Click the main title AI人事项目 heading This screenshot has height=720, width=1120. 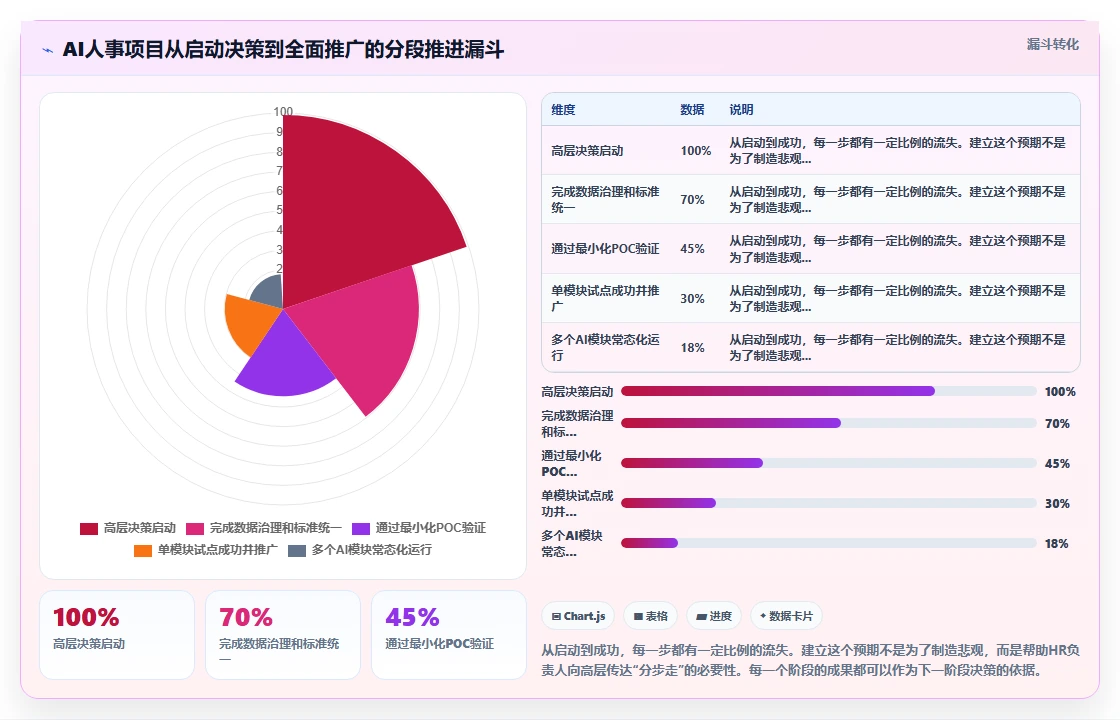pos(283,50)
